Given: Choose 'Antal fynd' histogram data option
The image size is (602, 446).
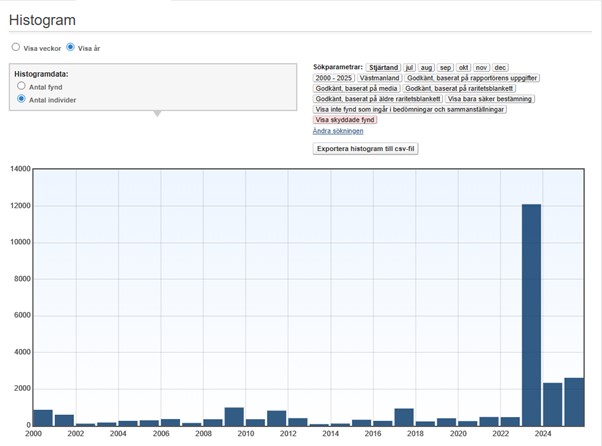Looking at the screenshot, I should click(x=21, y=87).
